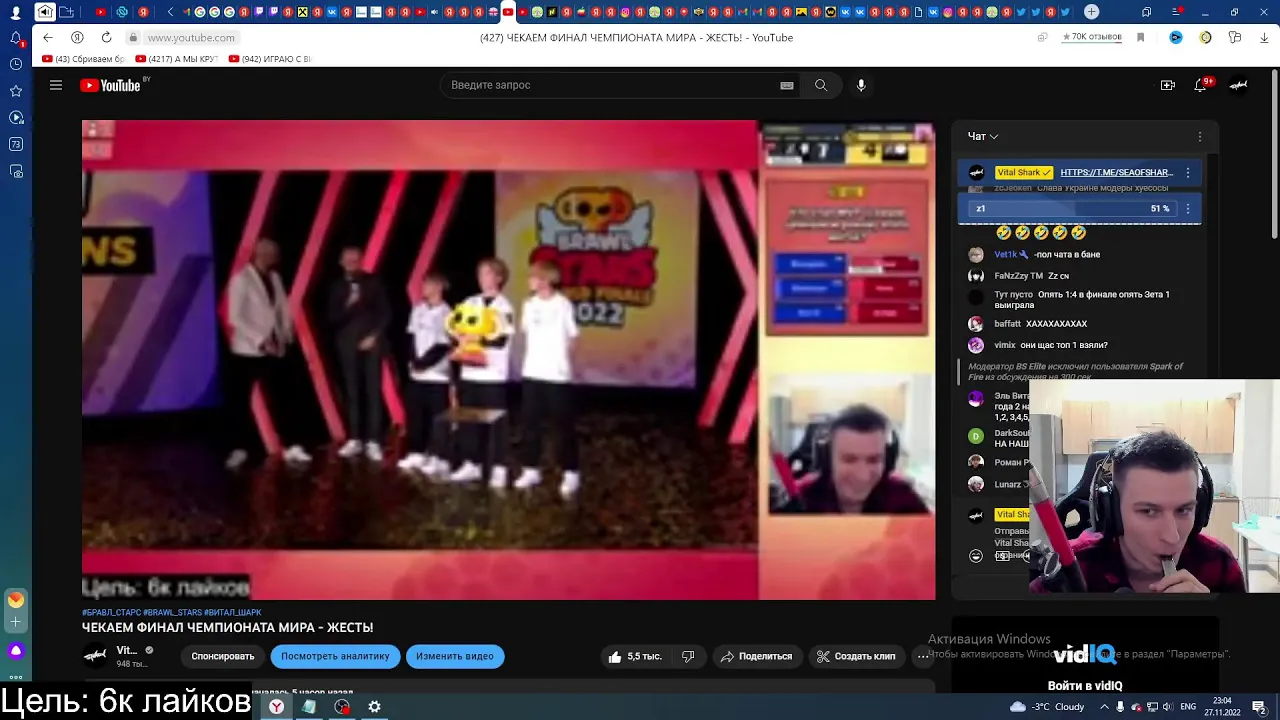
Task: Click chat message 'они щас топ 1 взяли?'
Action: coord(1064,345)
